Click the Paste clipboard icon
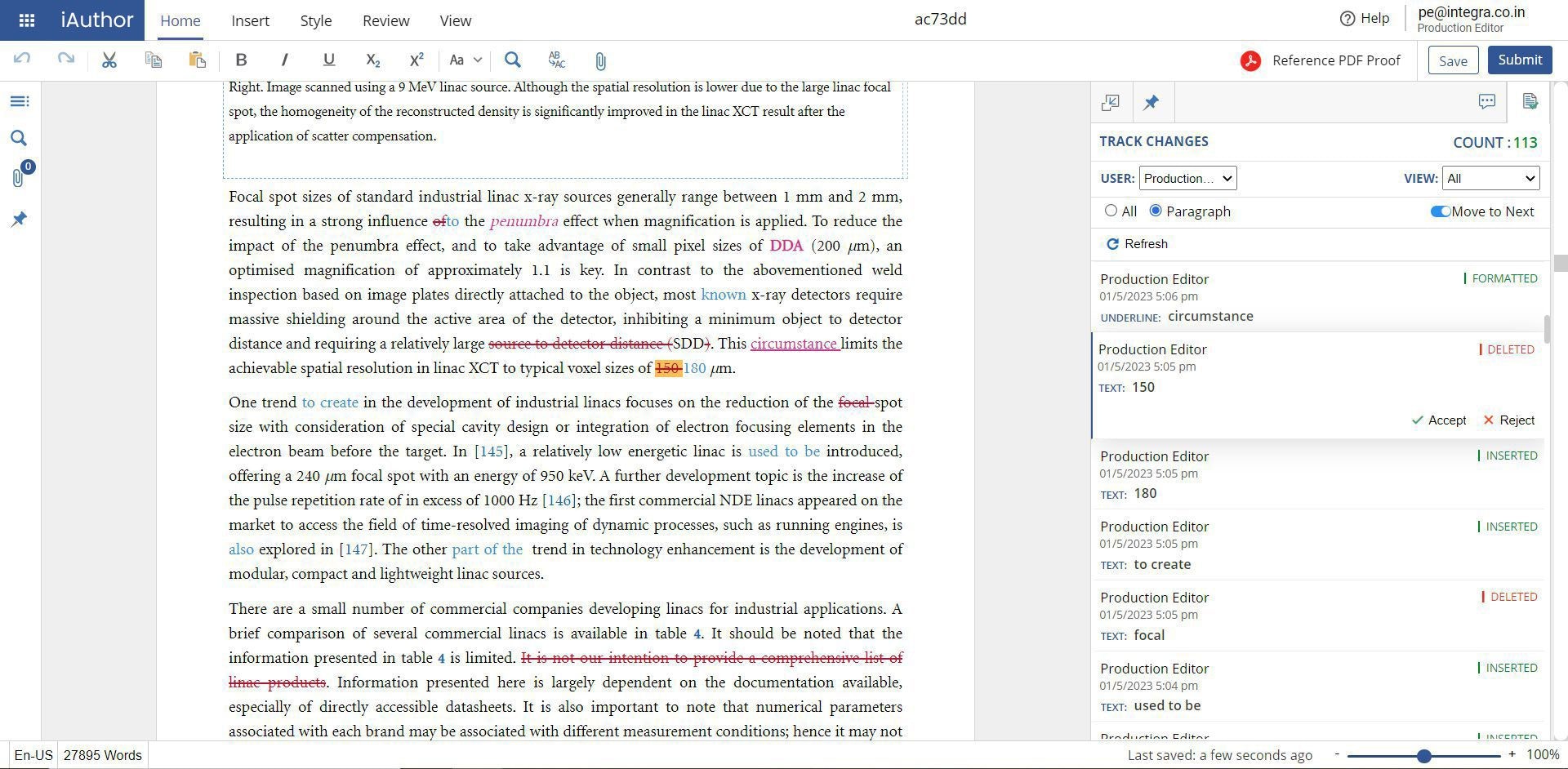Viewport: 1568px width, 769px height. 197,60
